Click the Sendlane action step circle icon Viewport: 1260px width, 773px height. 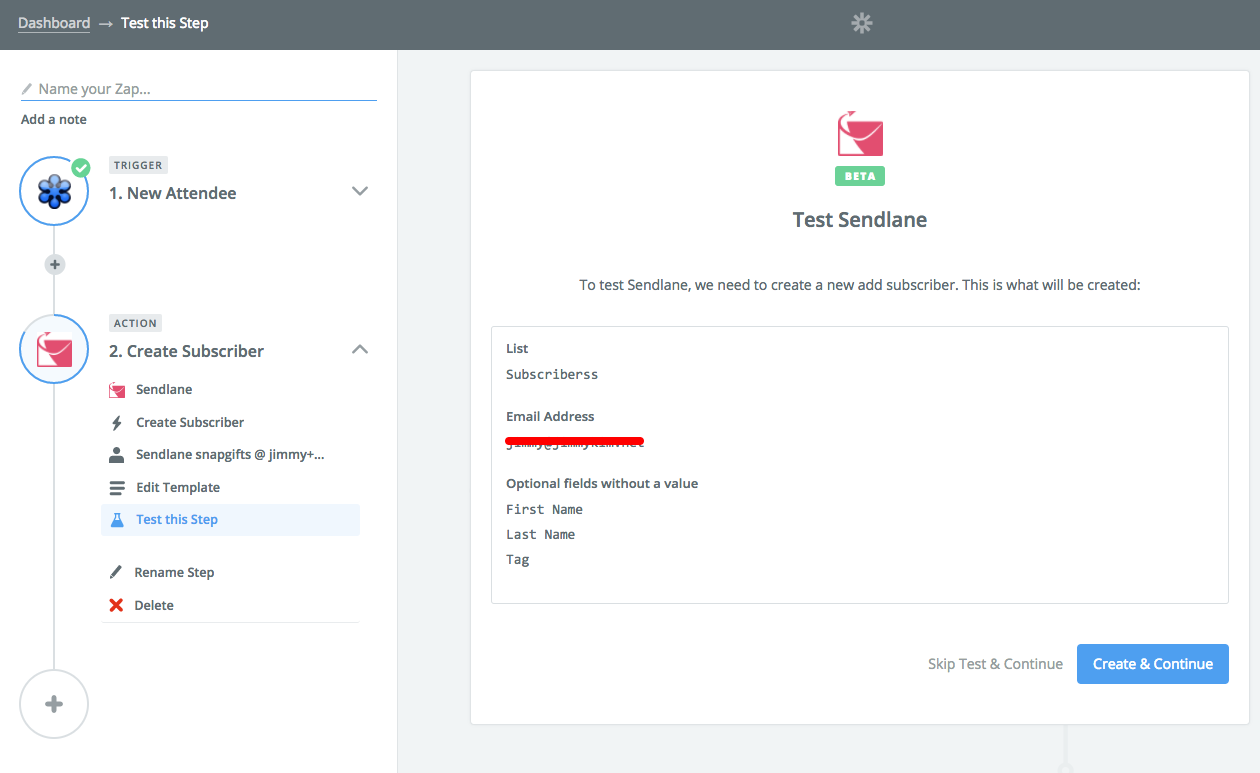[x=54, y=349]
